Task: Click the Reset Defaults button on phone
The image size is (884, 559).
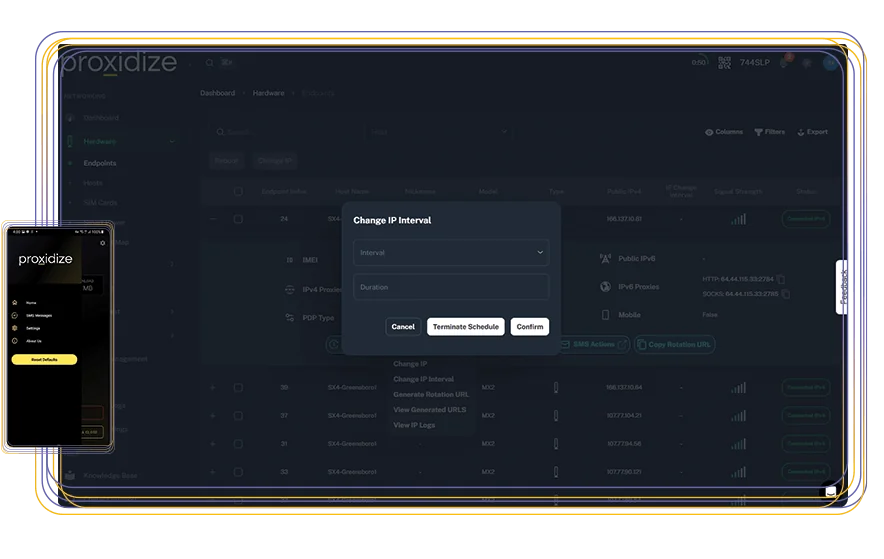Action: [44, 360]
